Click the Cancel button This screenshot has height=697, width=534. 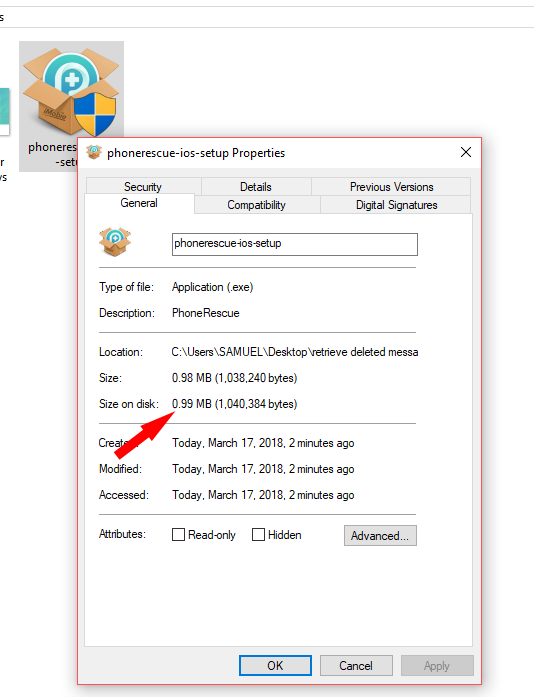[x=356, y=665]
